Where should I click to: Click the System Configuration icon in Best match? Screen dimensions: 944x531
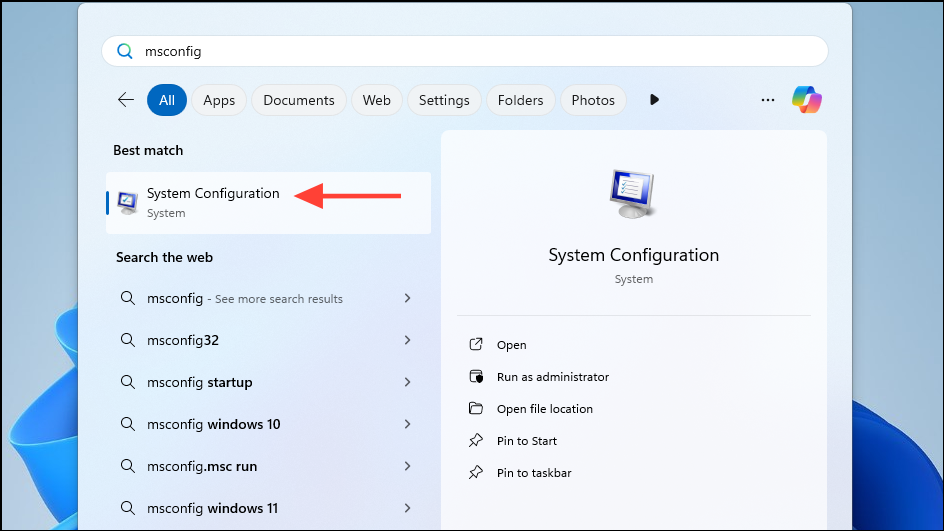click(x=128, y=203)
